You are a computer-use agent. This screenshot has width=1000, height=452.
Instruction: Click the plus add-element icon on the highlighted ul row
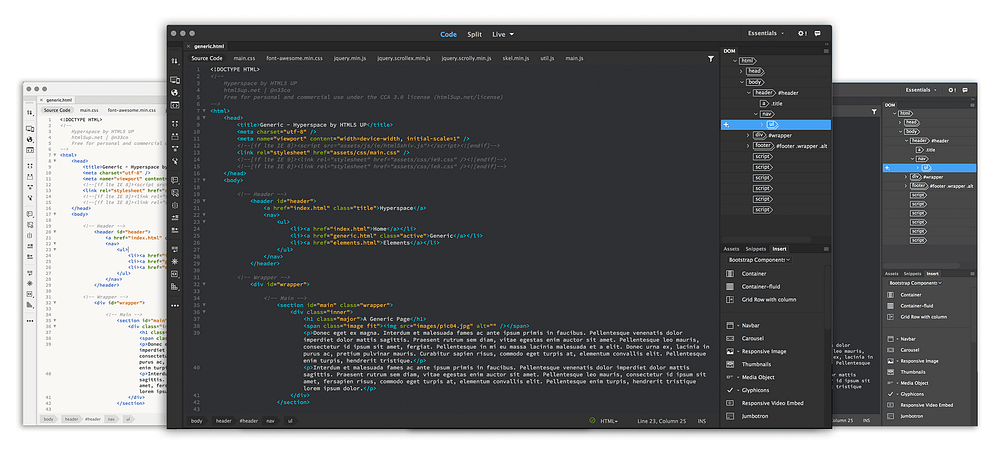pos(726,125)
